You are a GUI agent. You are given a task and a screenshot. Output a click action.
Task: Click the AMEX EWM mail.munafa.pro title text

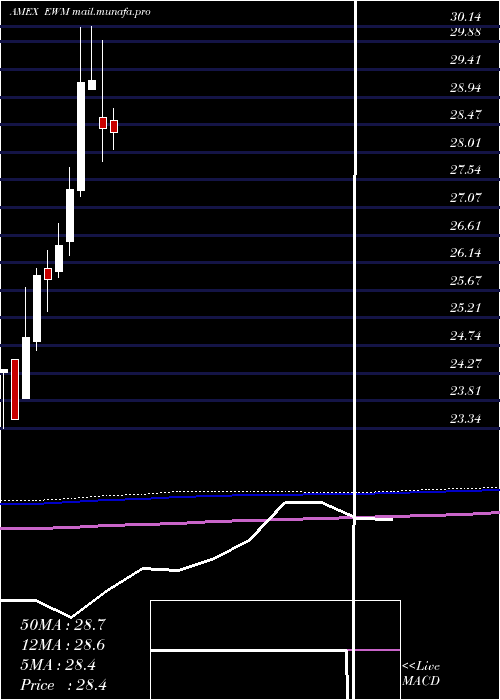pyautogui.click(x=79, y=12)
